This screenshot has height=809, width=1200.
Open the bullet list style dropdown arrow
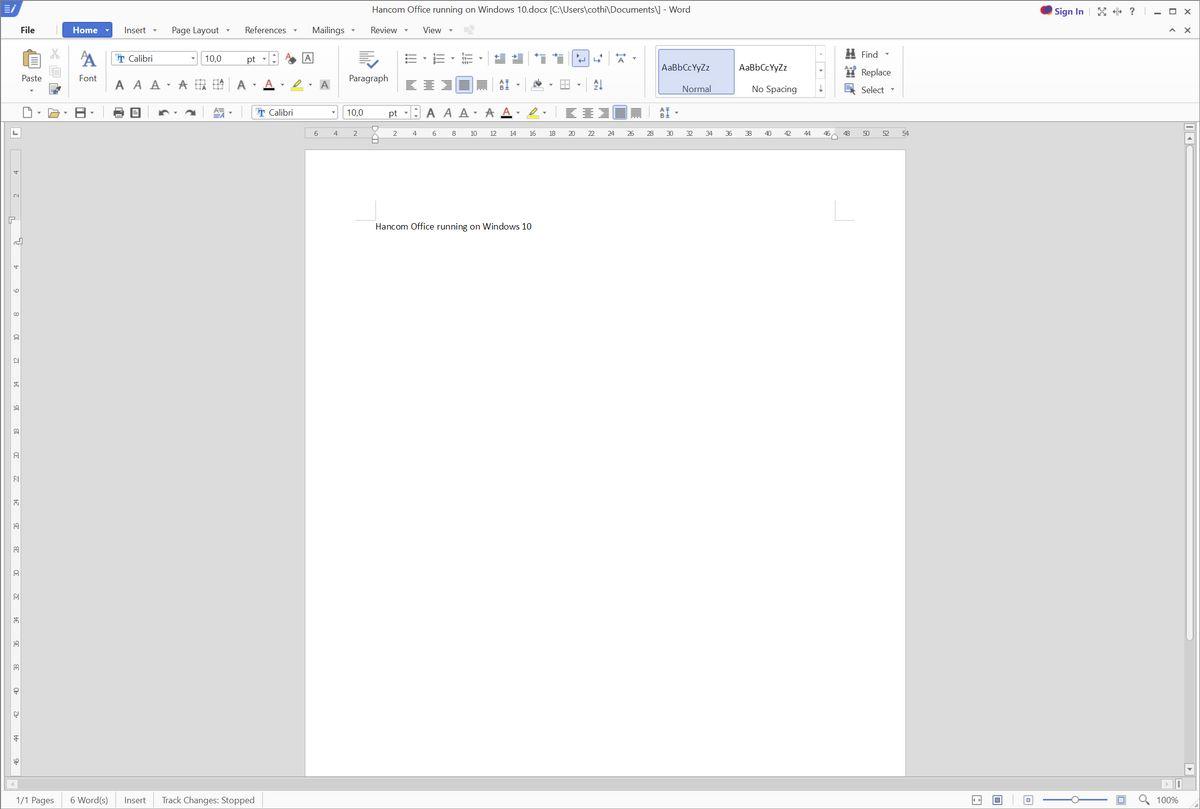424,58
